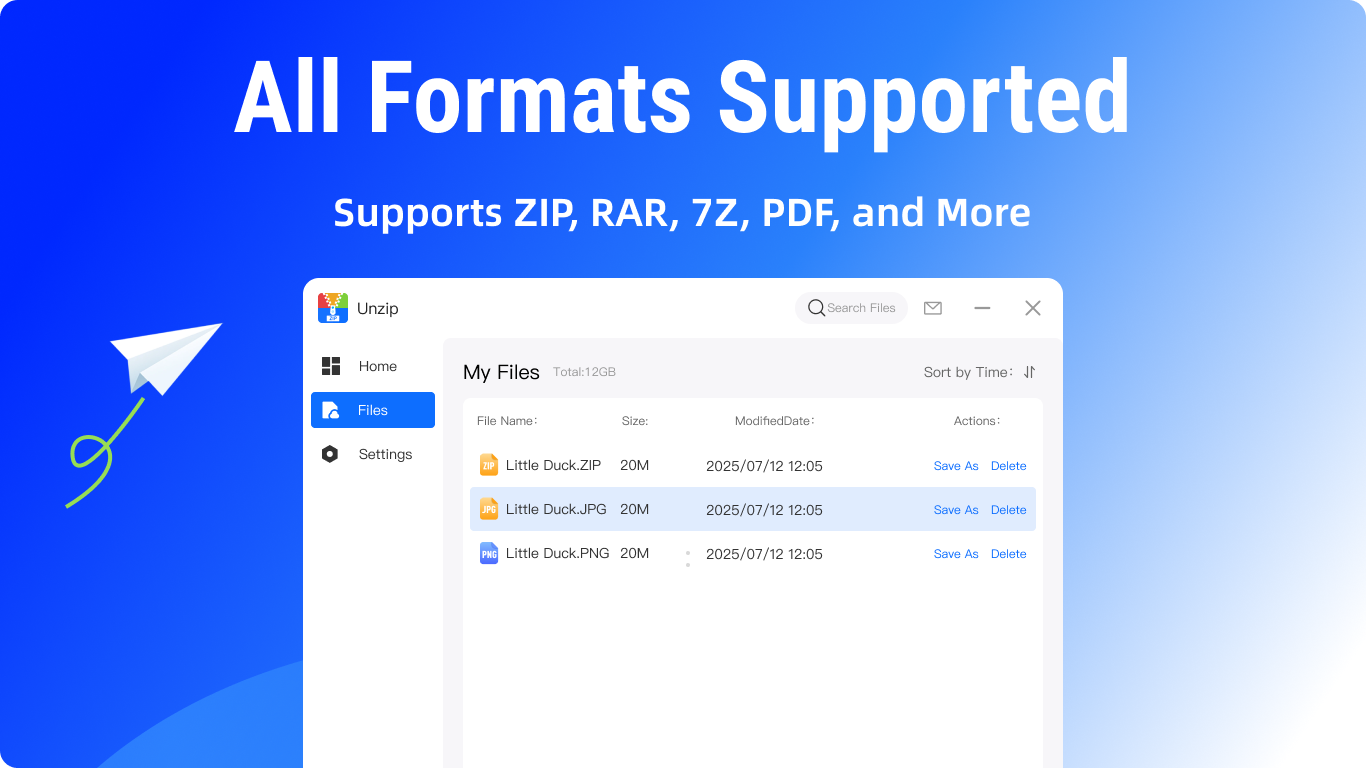
Task: Click the ModifiedDate column header
Action: tap(775, 421)
